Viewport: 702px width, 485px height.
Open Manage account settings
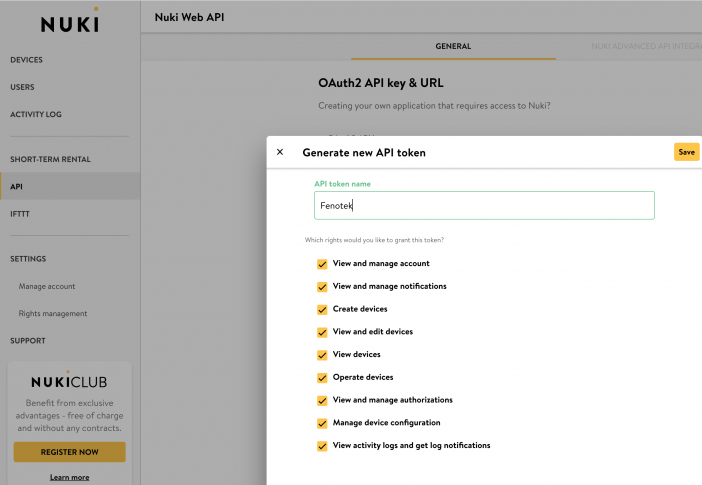click(x=47, y=286)
